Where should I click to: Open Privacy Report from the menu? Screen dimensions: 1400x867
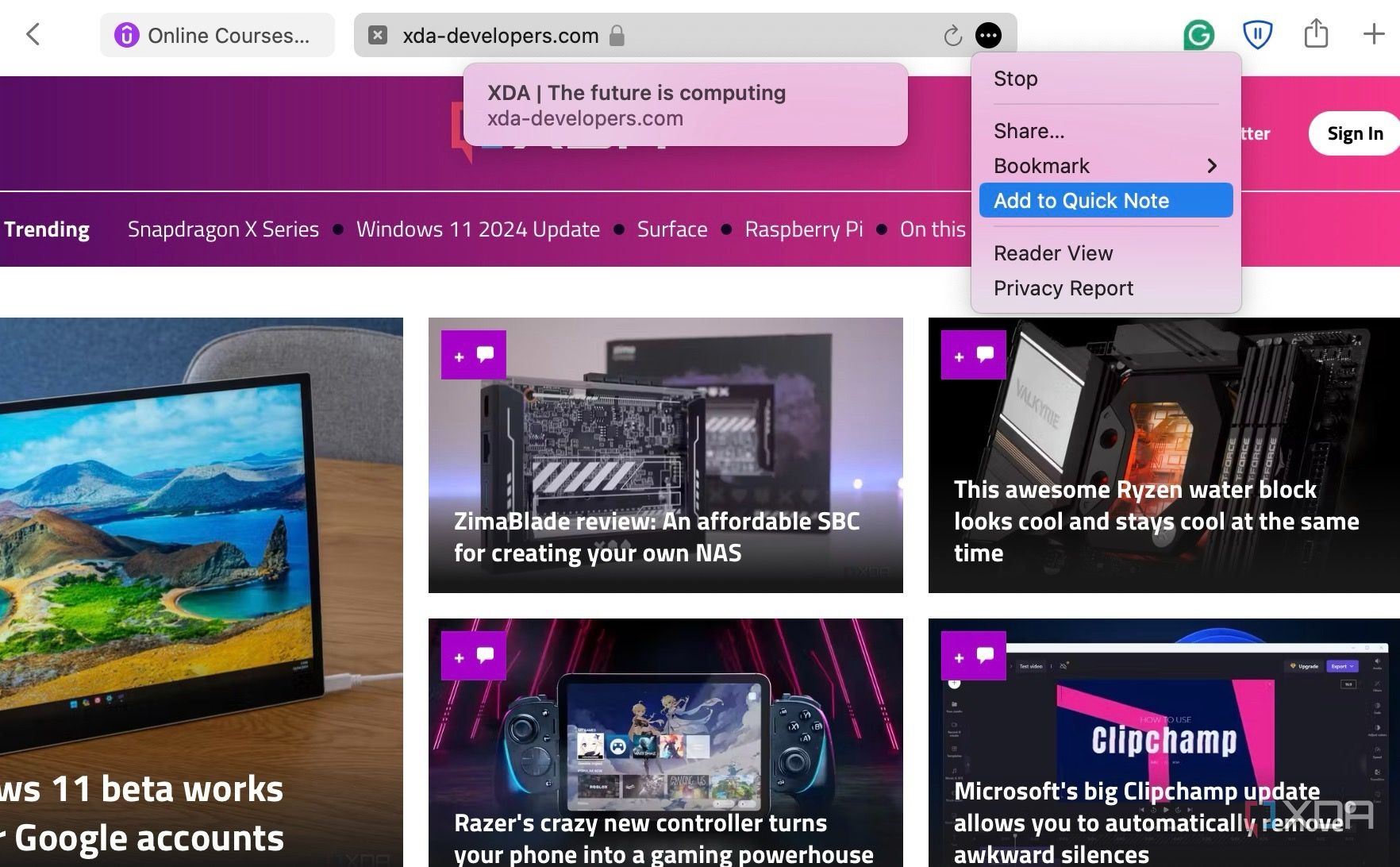pos(1106,288)
